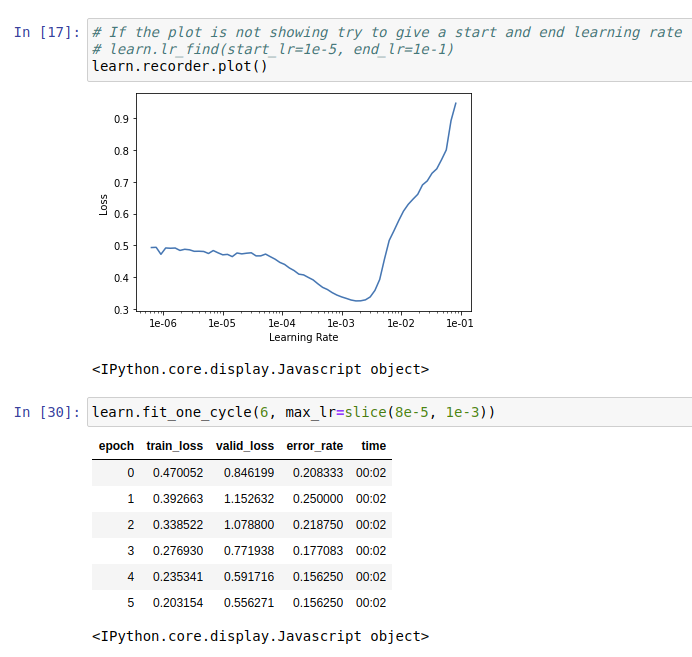Select train_loss value 0.470052 in epoch 0

tap(178, 472)
